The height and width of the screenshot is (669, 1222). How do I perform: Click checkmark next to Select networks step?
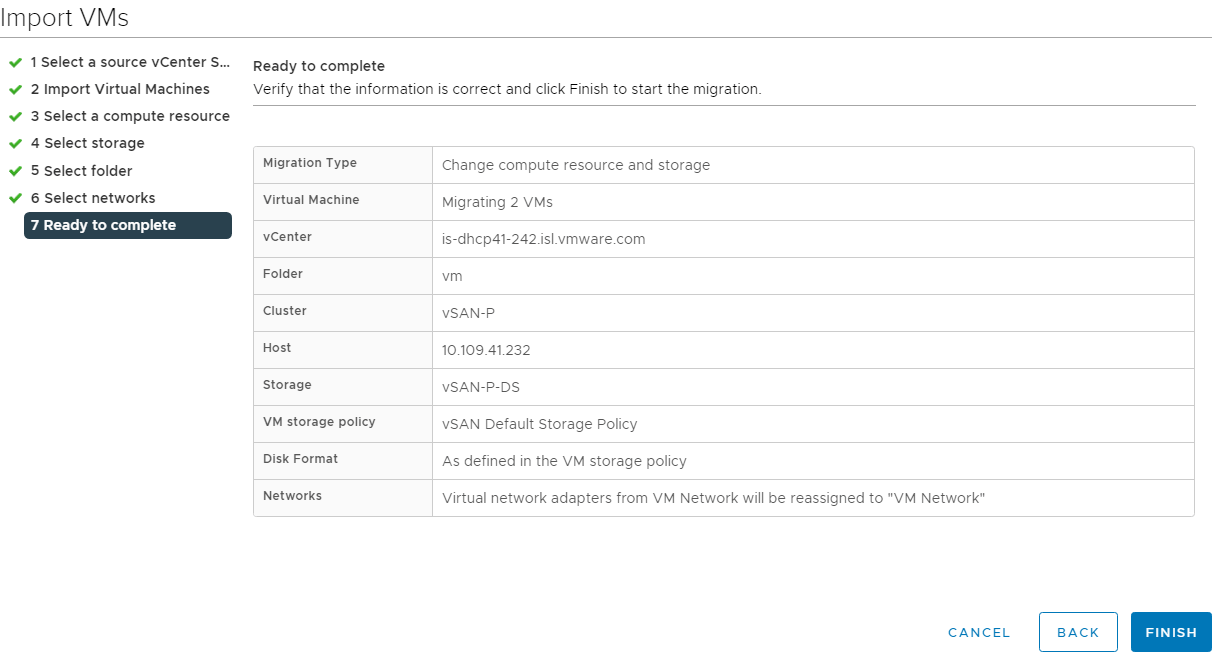(16, 198)
